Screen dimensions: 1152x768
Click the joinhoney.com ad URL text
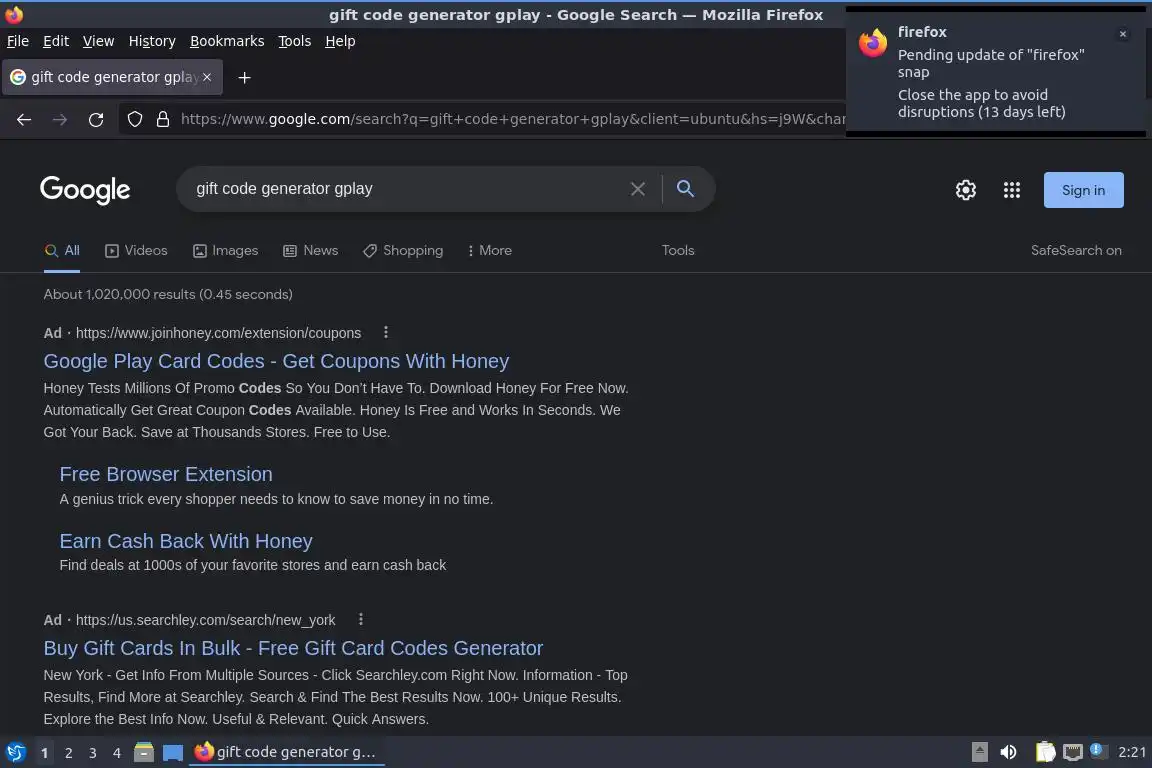coord(218,333)
